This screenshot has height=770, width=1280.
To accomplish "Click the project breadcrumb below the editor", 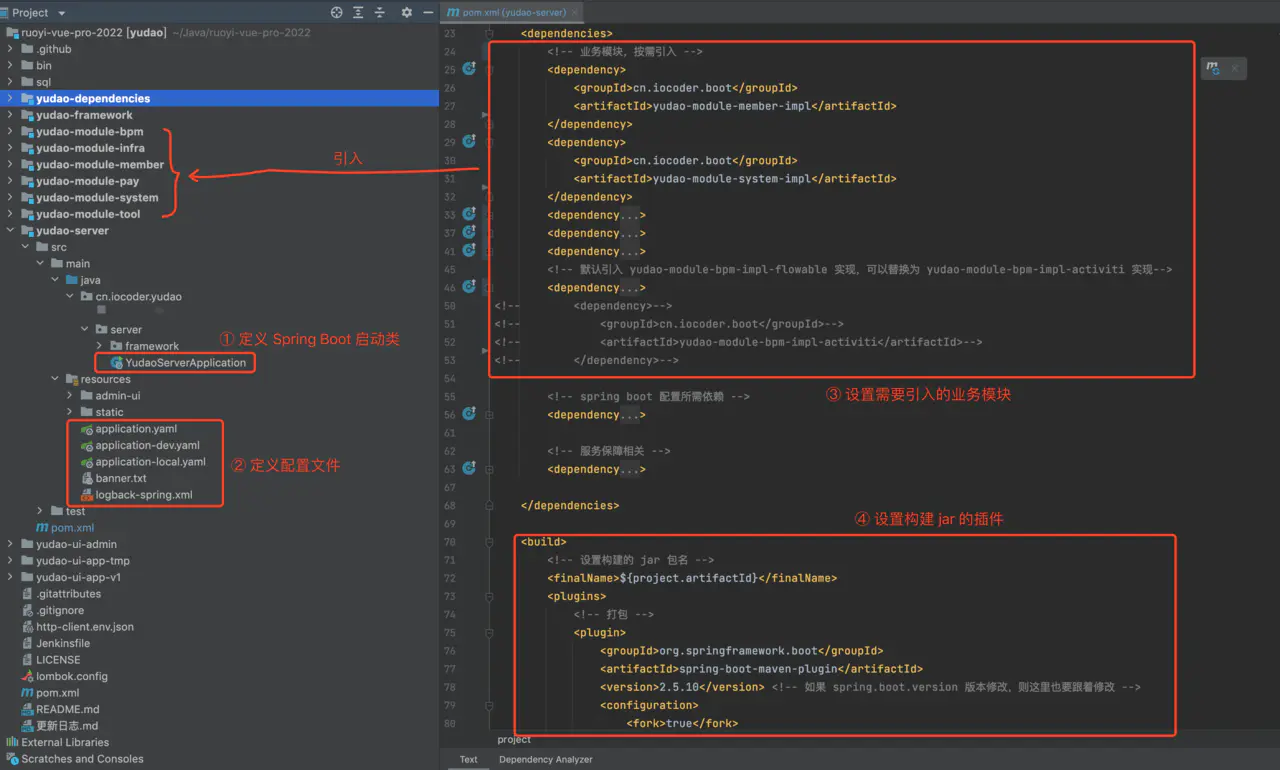I will [x=514, y=739].
